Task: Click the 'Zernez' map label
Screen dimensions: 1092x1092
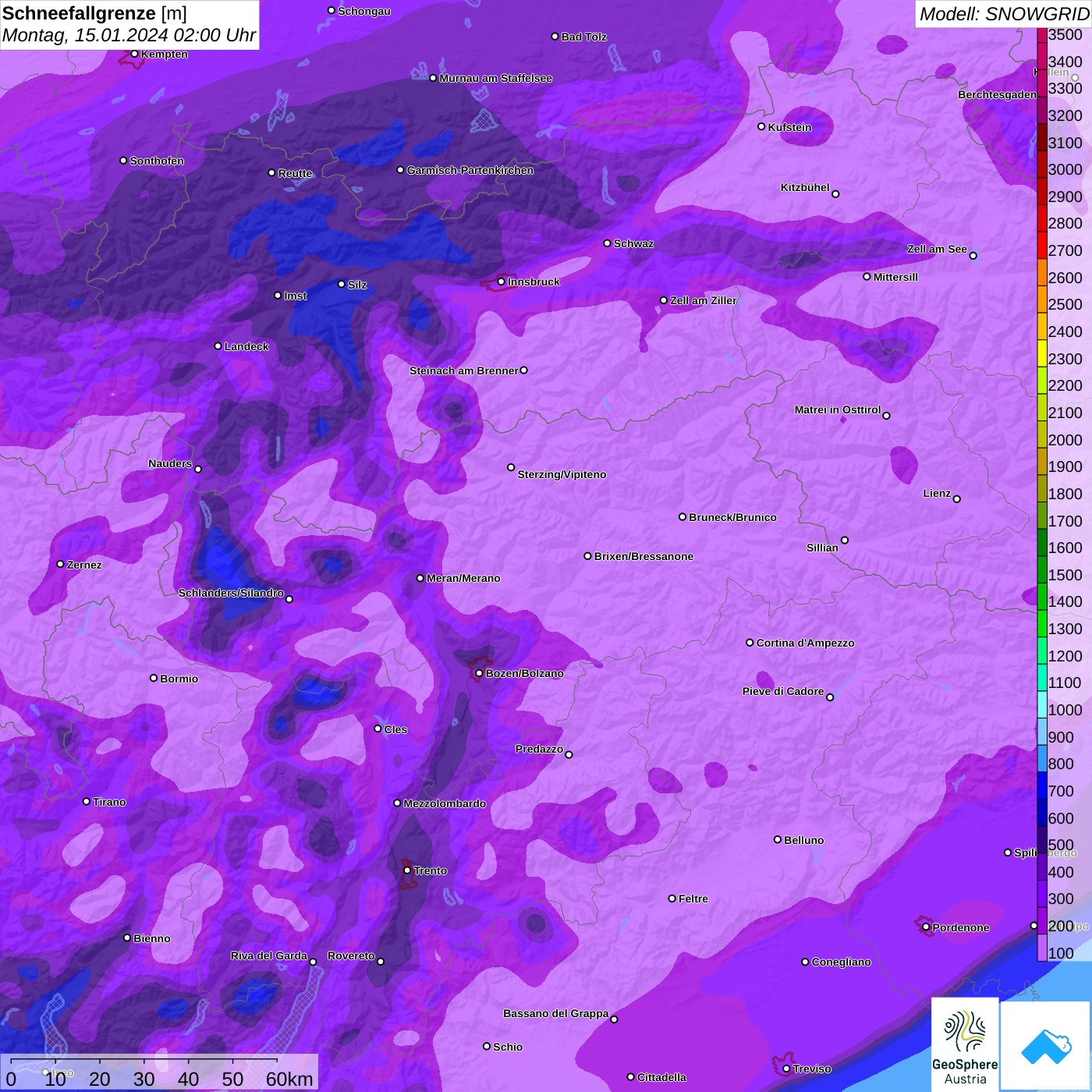Action: 84,565
